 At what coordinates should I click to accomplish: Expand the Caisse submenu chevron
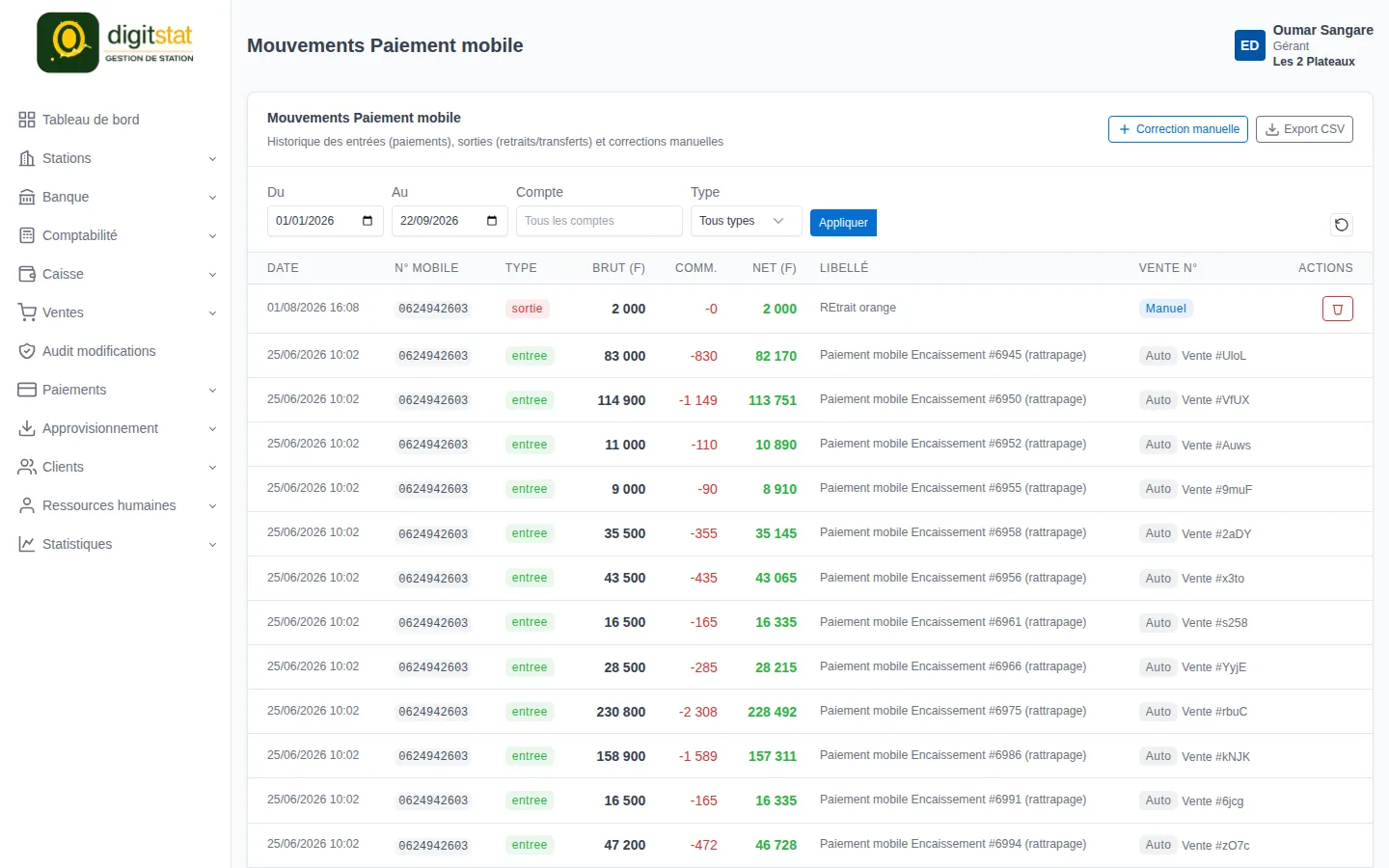[212, 275]
